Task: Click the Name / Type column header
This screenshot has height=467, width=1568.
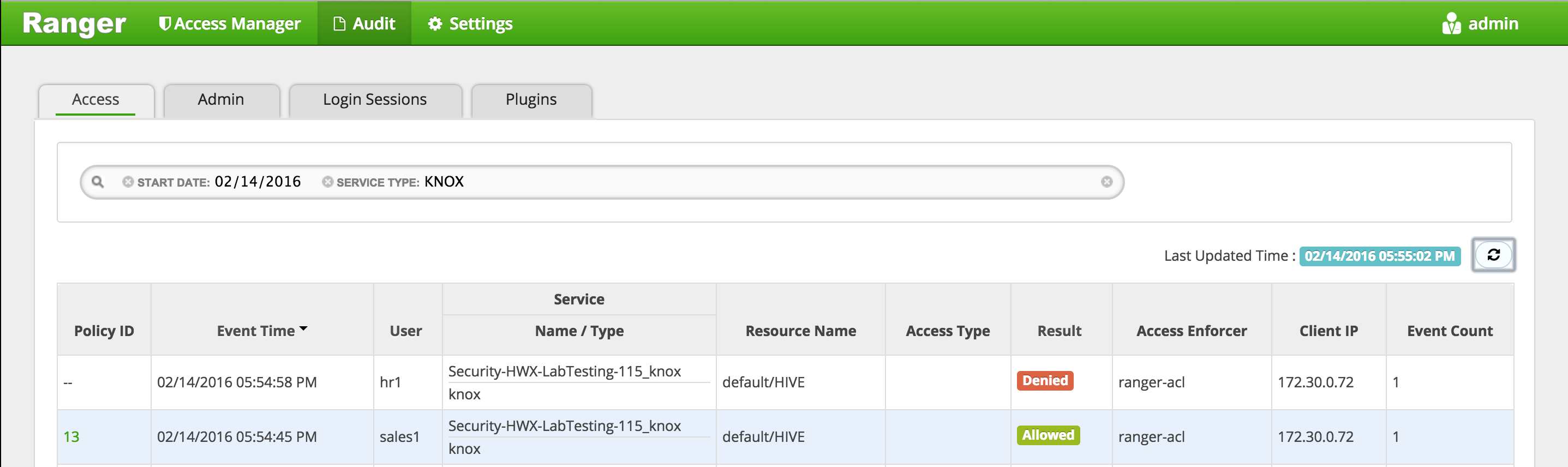Action: (579, 331)
